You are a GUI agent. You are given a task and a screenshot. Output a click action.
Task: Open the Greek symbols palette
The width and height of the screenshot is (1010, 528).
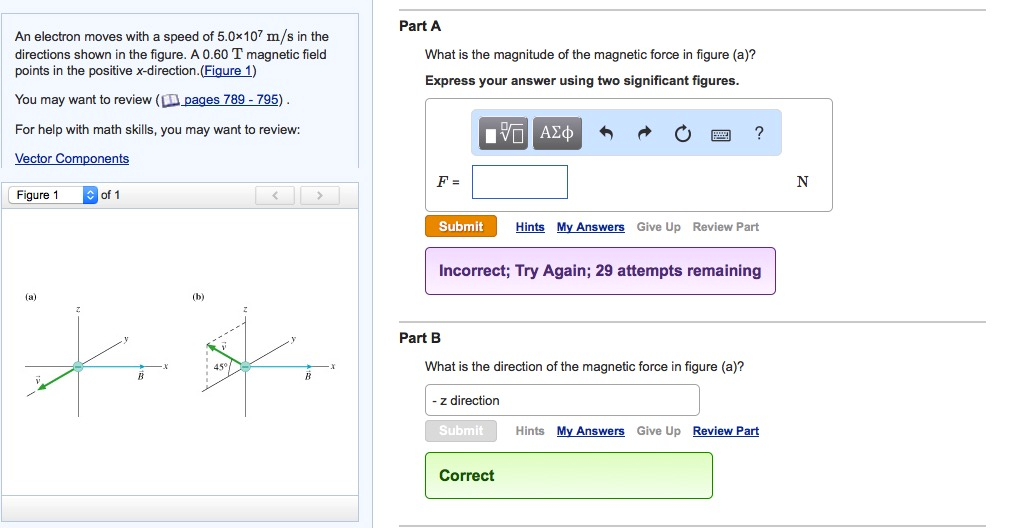557,133
